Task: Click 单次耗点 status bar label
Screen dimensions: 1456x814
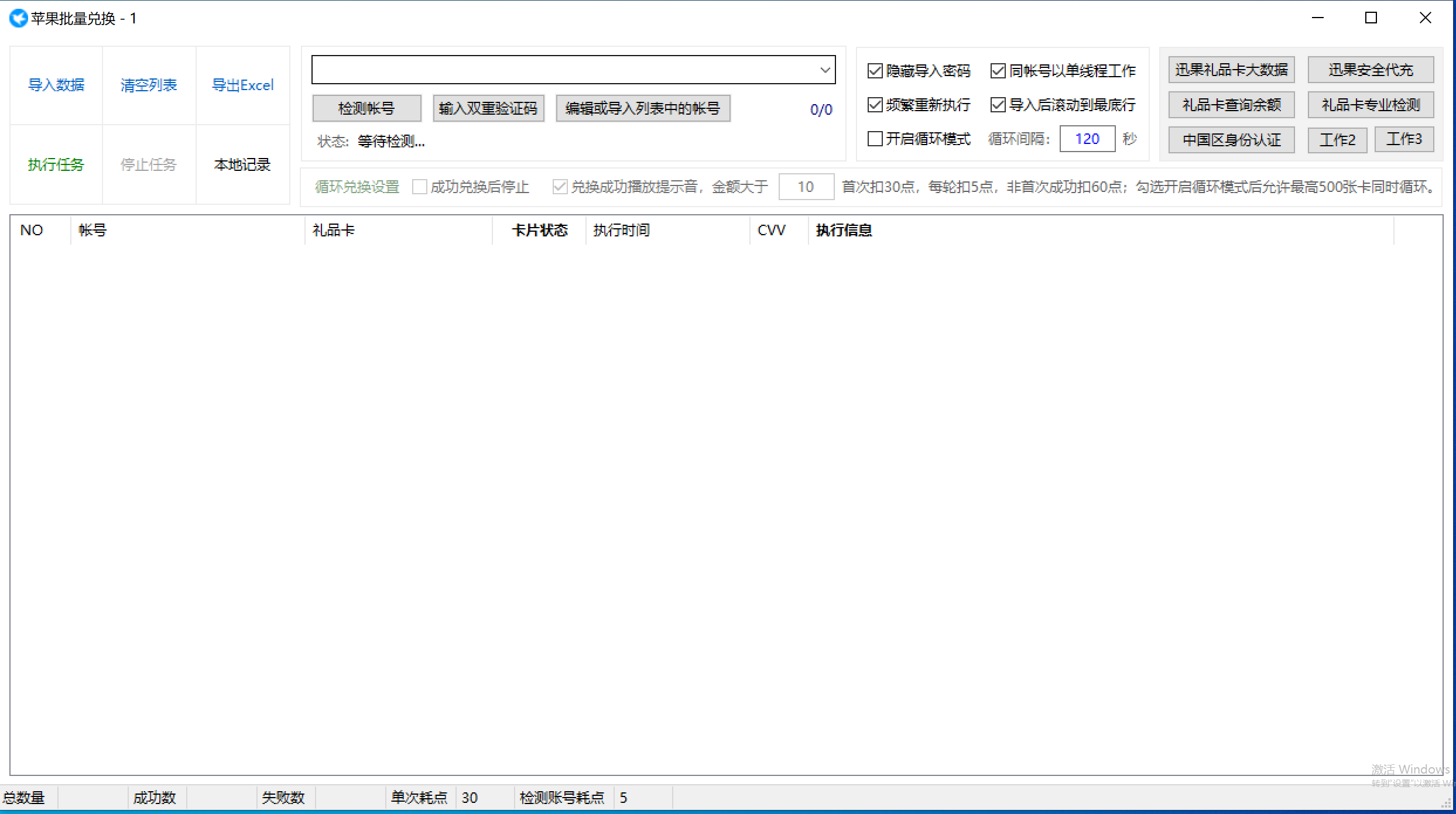Action: pos(419,798)
